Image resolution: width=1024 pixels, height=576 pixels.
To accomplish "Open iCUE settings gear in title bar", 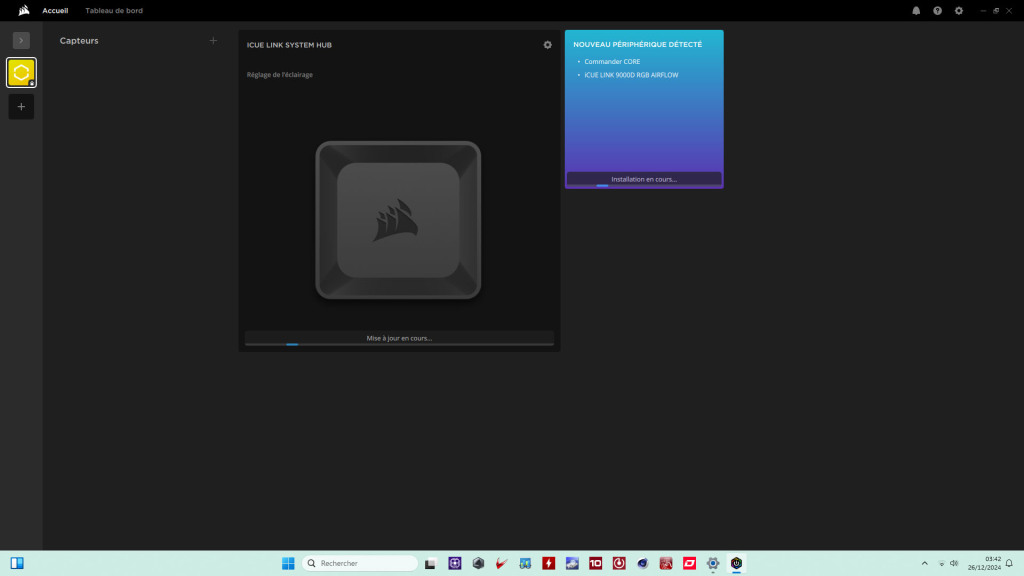I will (x=959, y=10).
